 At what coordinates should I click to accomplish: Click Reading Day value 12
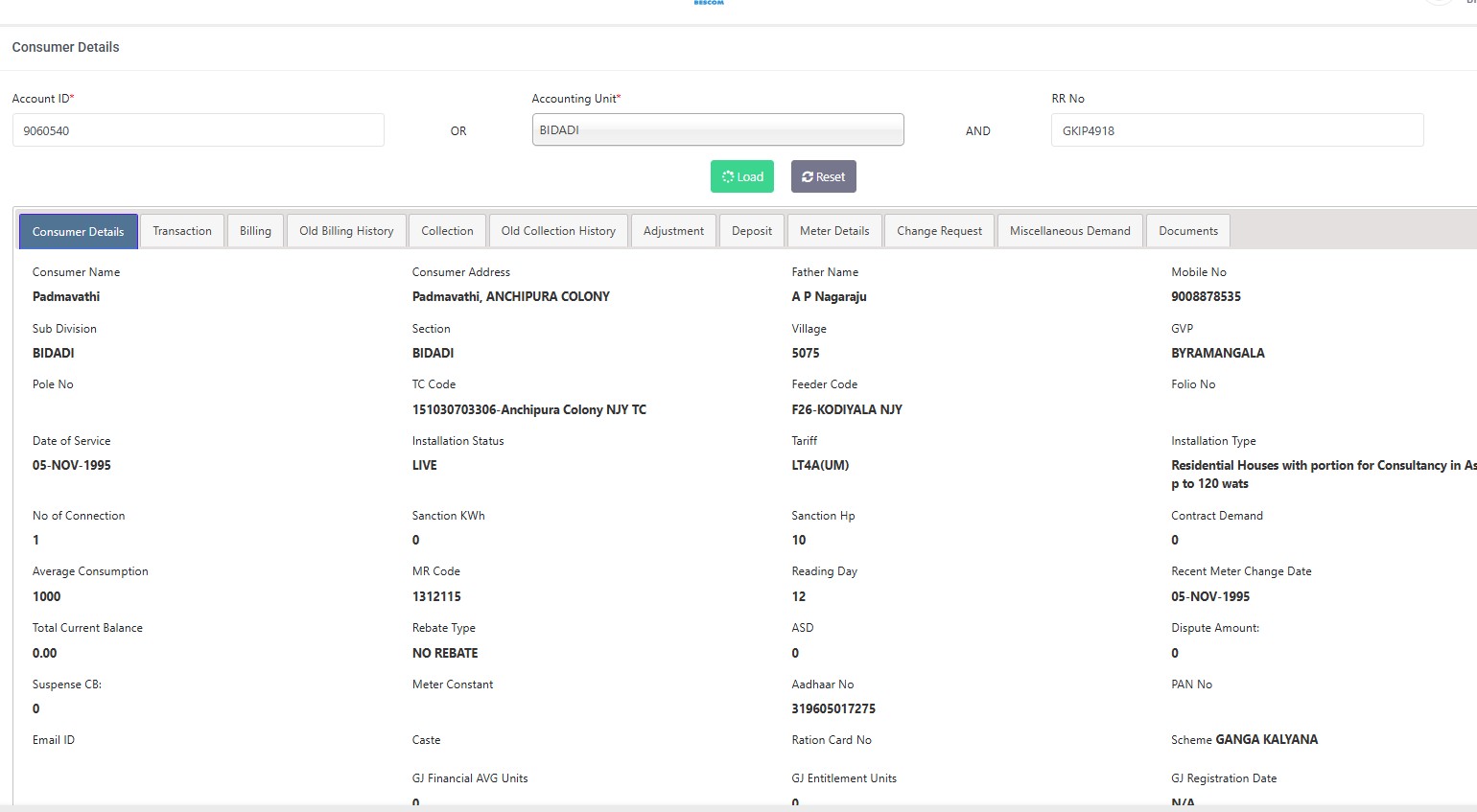799,596
